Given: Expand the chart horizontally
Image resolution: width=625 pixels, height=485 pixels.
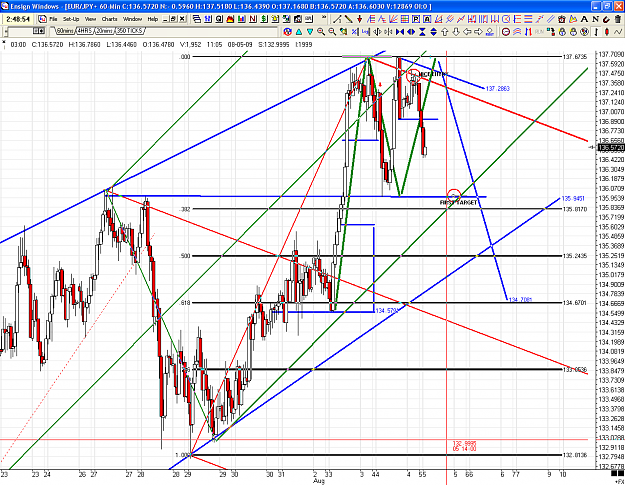Looking at the screenshot, I should tap(411, 31).
